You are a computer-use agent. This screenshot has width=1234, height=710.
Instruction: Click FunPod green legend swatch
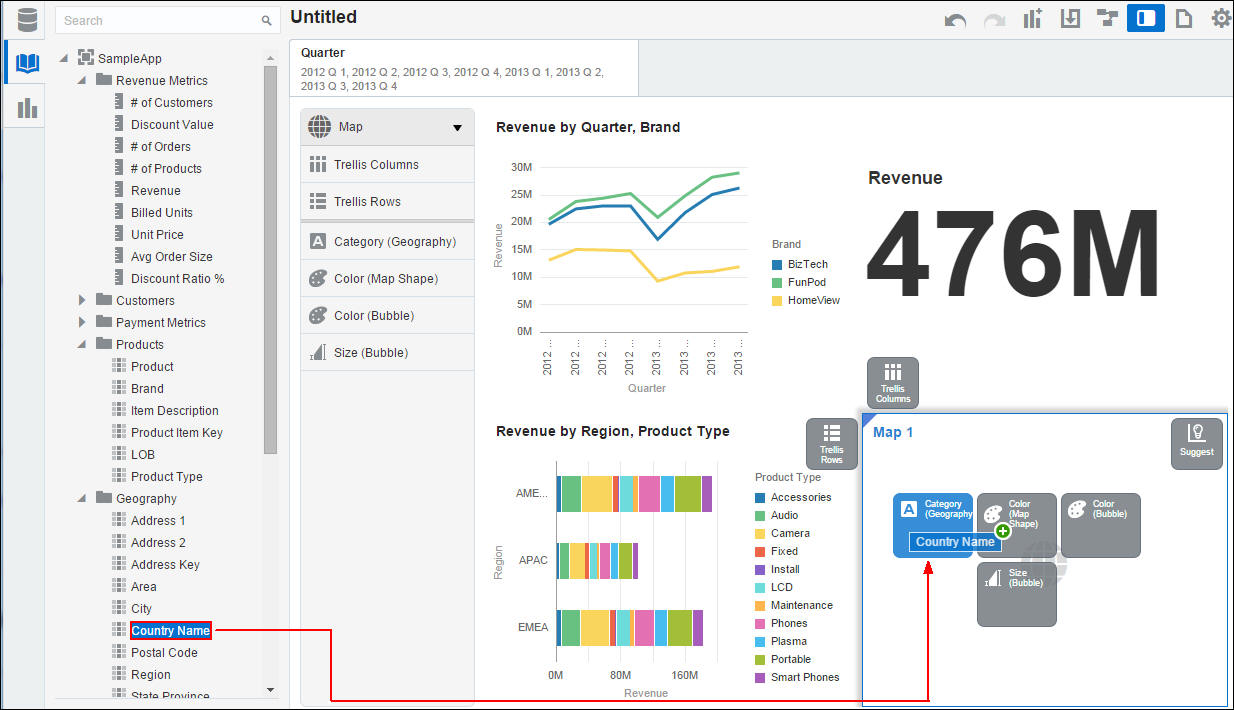(777, 283)
